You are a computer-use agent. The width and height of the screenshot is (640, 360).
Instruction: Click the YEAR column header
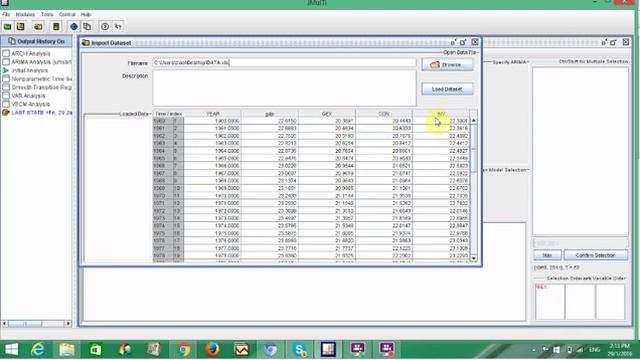pyautogui.click(x=213, y=113)
